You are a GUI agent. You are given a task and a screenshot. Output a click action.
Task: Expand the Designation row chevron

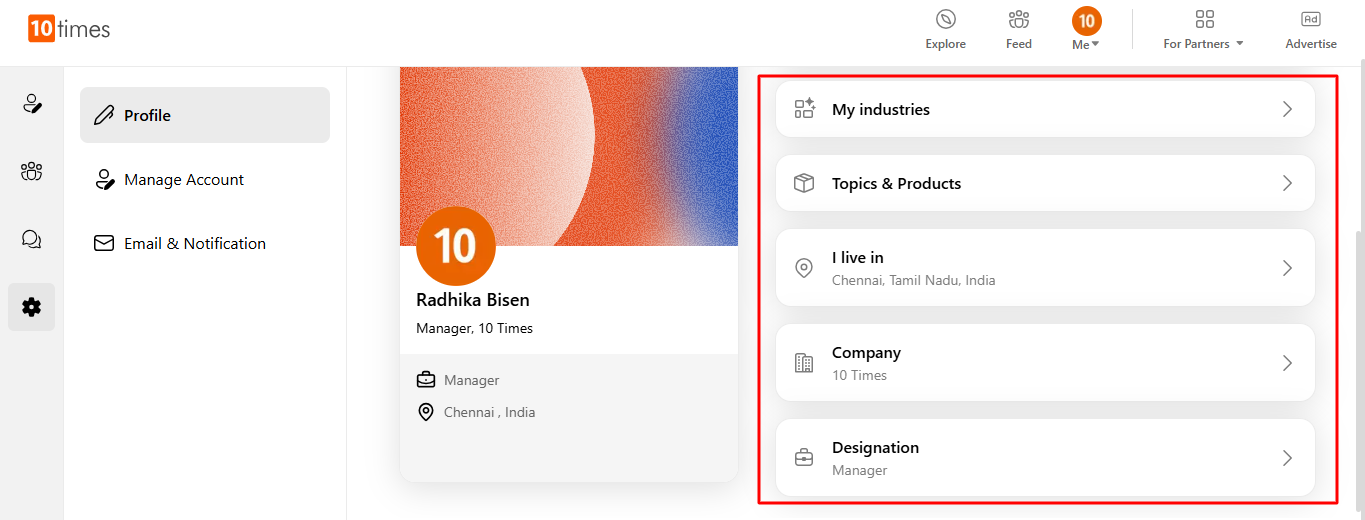pyautogui.click(x=1287, y=458)
